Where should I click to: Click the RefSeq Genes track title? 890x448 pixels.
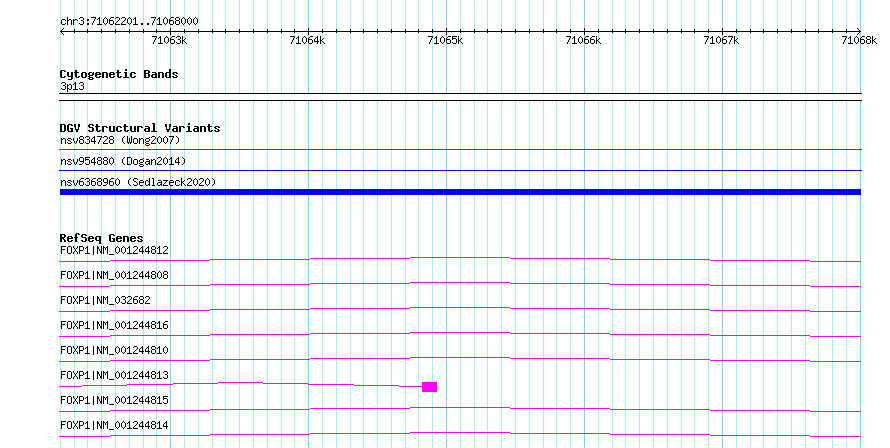click(102, 238)
